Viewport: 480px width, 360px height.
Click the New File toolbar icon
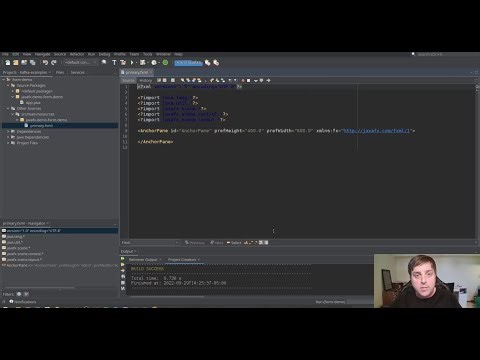pyautogui.click(x=7, y=62)
